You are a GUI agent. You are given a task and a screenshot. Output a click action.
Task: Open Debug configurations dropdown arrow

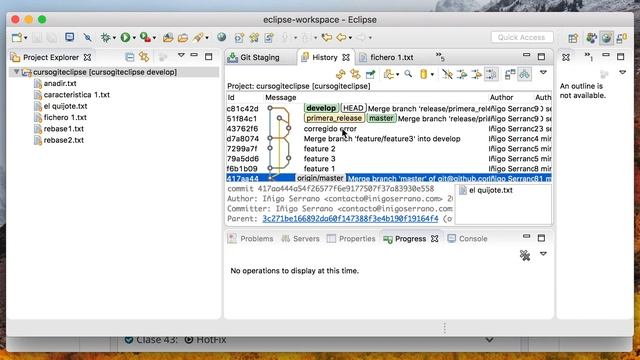(x=114, y=38)
